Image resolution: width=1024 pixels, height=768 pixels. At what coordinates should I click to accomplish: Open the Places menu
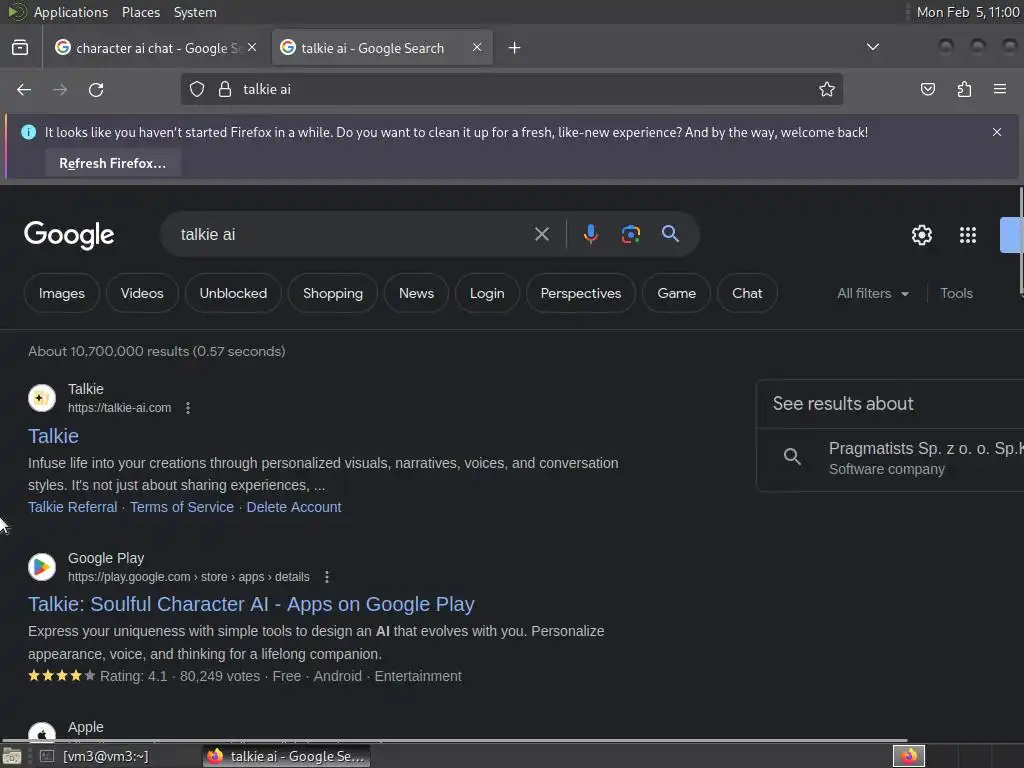[140, 12]
